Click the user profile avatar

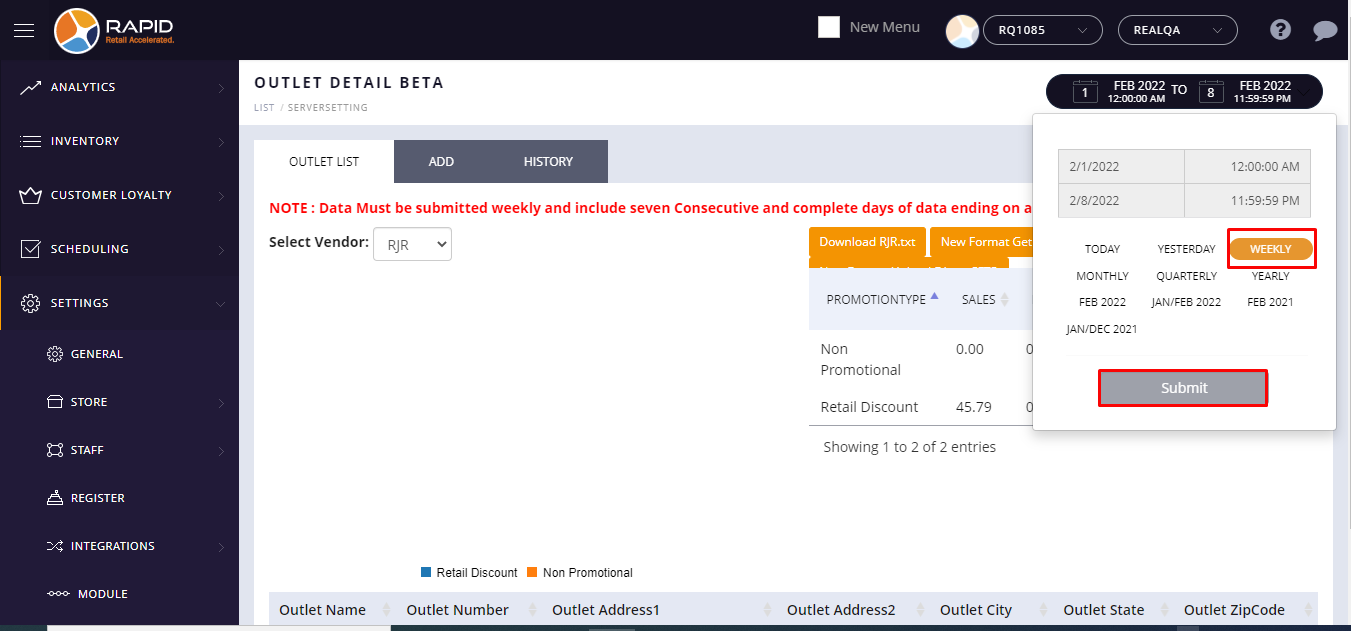(962, 31)
